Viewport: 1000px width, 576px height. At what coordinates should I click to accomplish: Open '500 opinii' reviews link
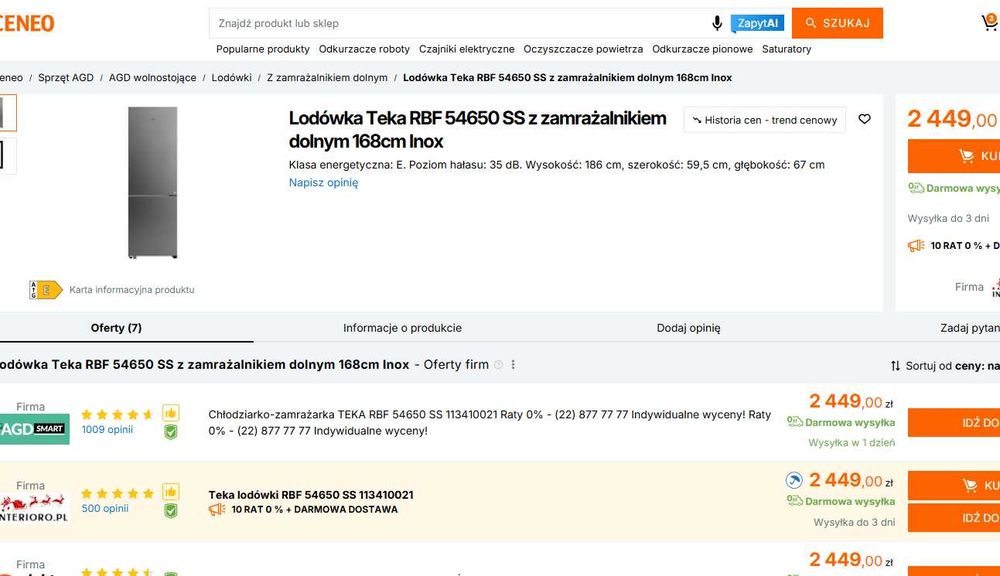pos(105,508)
